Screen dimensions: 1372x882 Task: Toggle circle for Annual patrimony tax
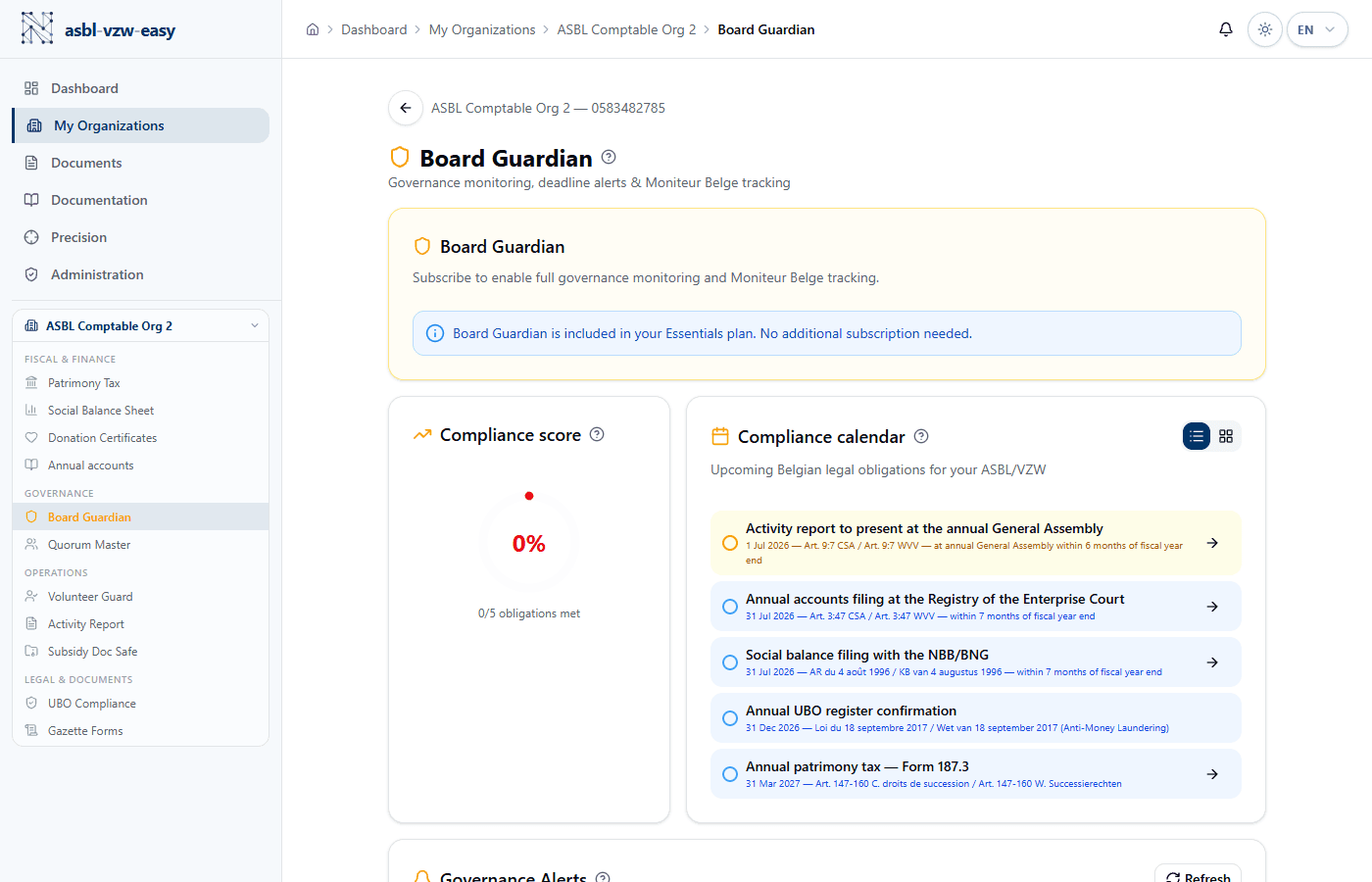[x=730, y=774]
